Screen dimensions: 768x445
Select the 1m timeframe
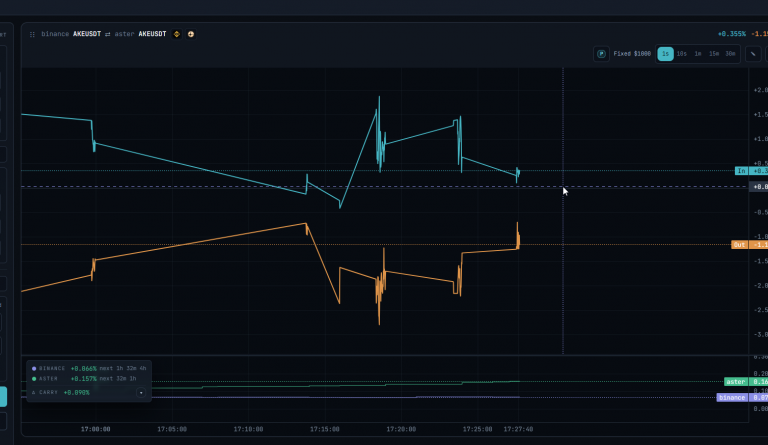coord(697,54)
